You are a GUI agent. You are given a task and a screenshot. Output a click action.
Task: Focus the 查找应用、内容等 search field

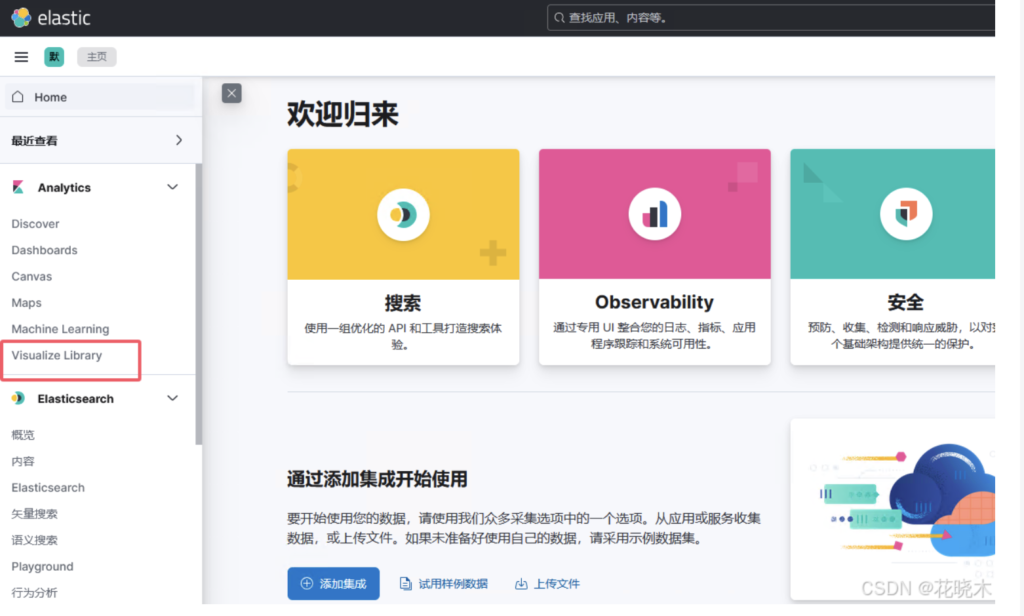click(x=771, y=18)
